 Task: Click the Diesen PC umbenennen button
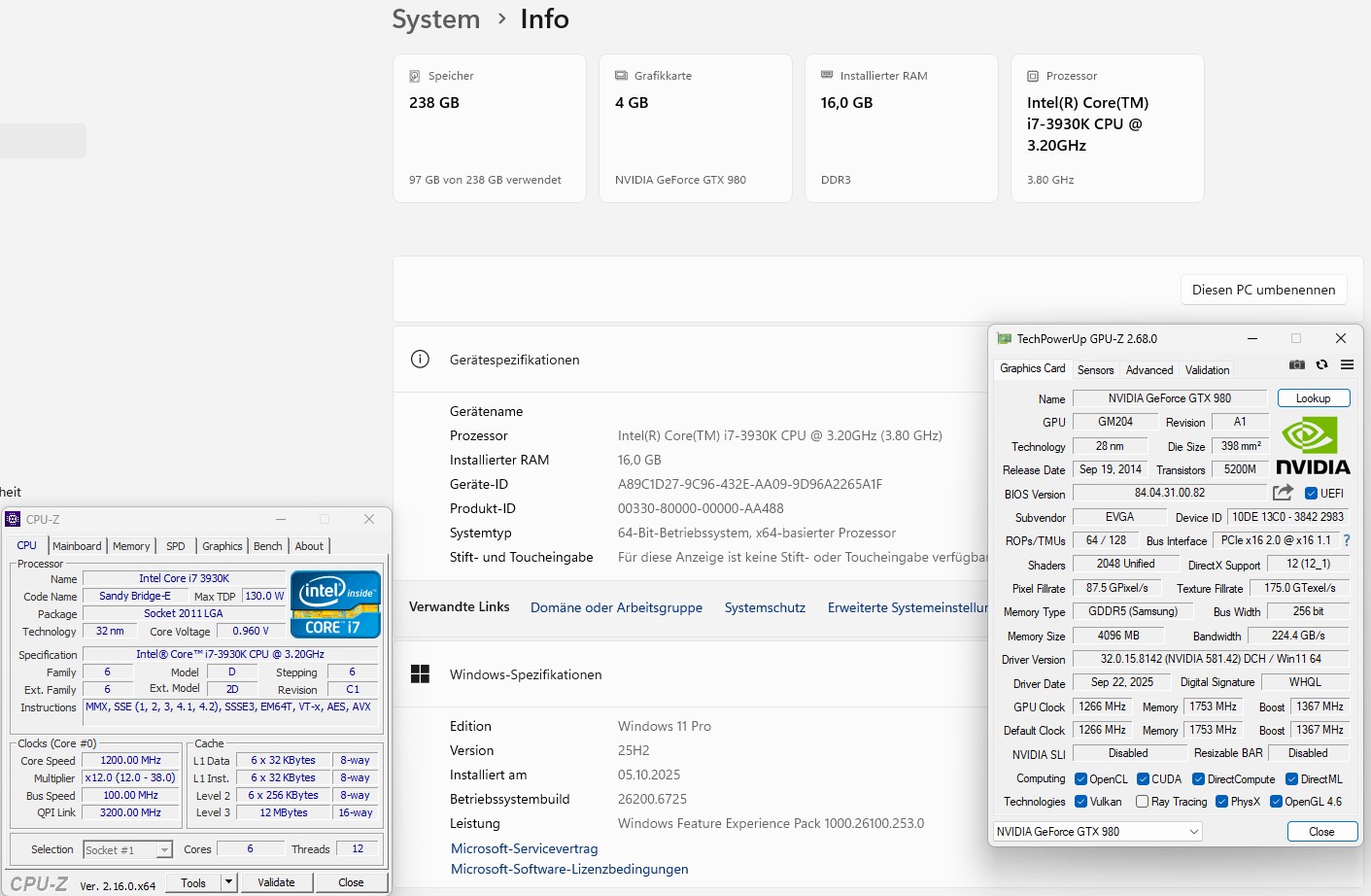pyautogui.click(x=1264, y=290)
